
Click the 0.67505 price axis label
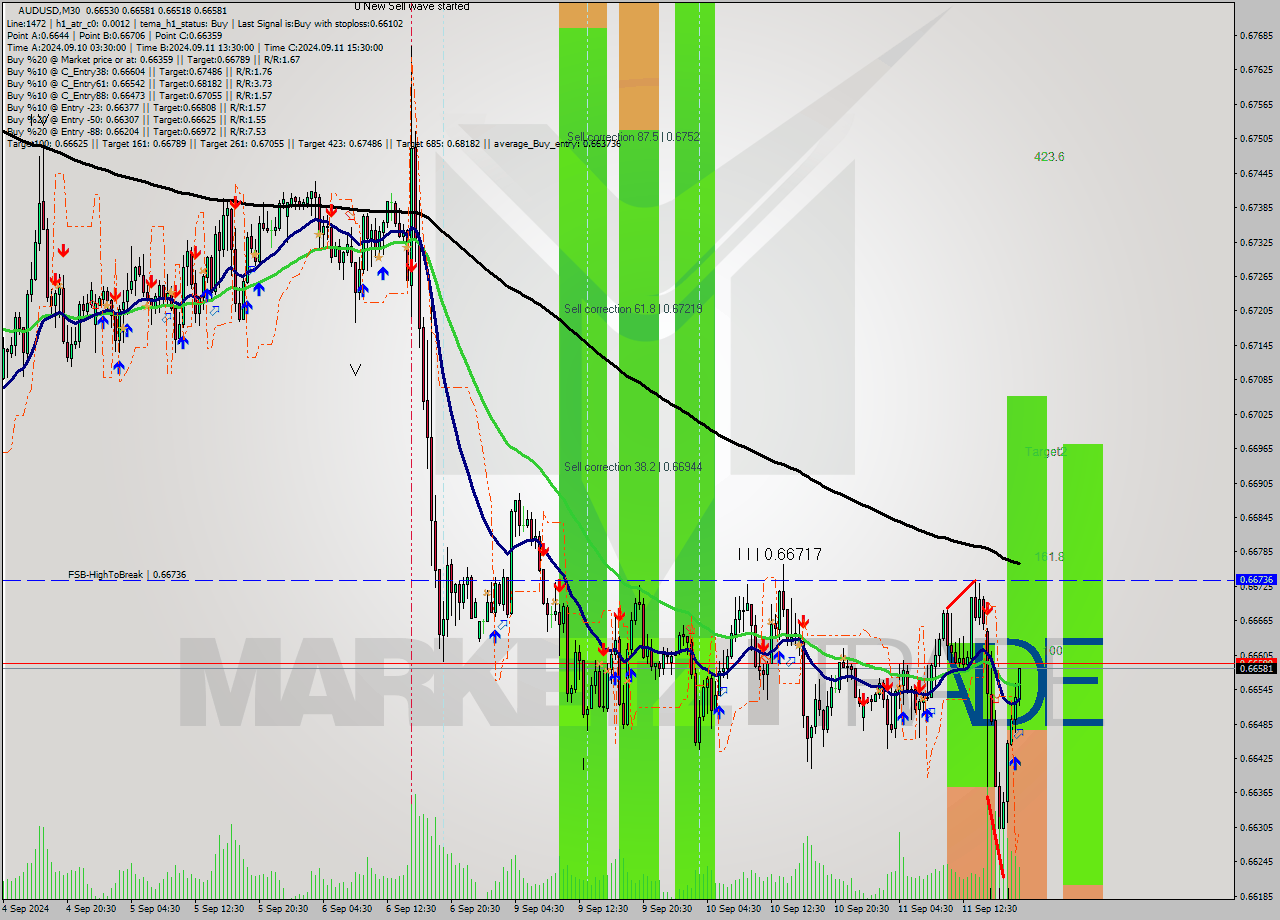pos(1256,139)
